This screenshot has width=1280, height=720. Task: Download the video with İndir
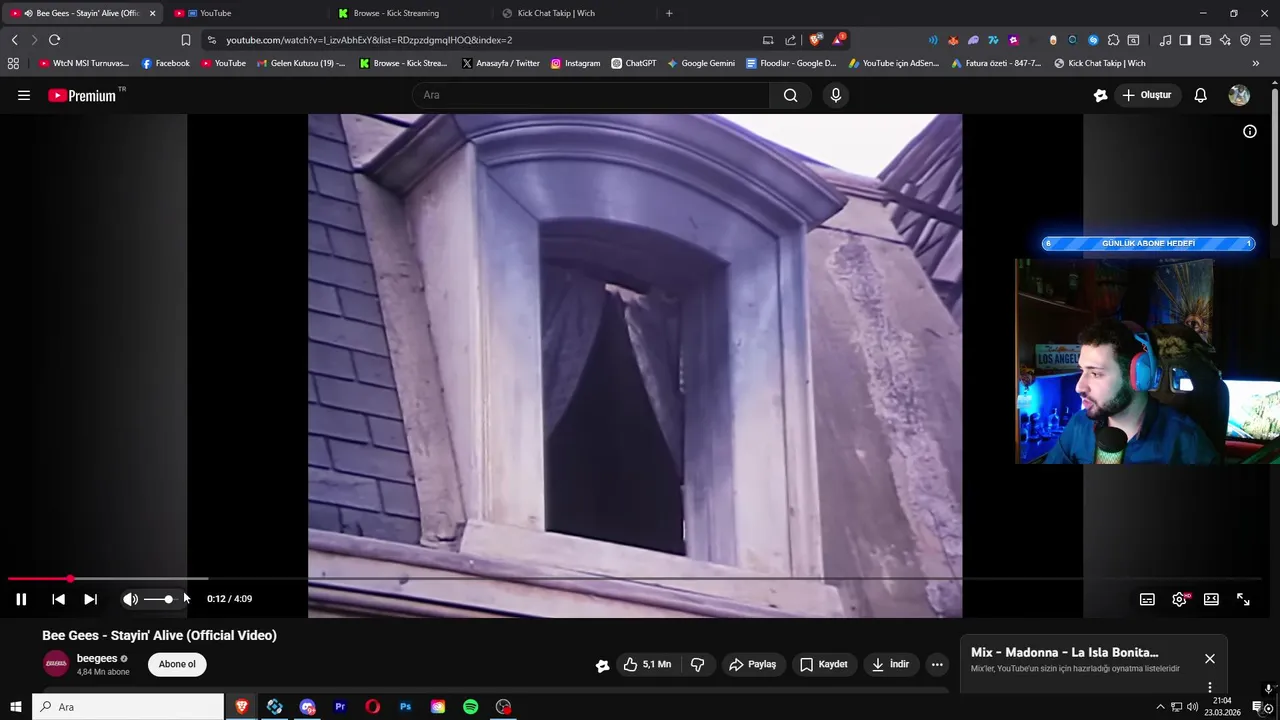pos(890,664)
